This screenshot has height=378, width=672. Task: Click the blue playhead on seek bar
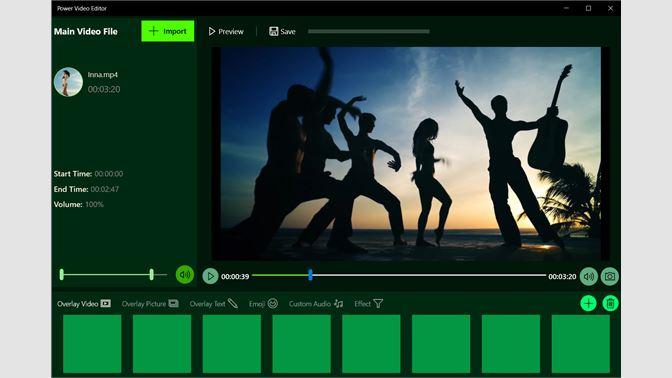[x=310, y=276]
